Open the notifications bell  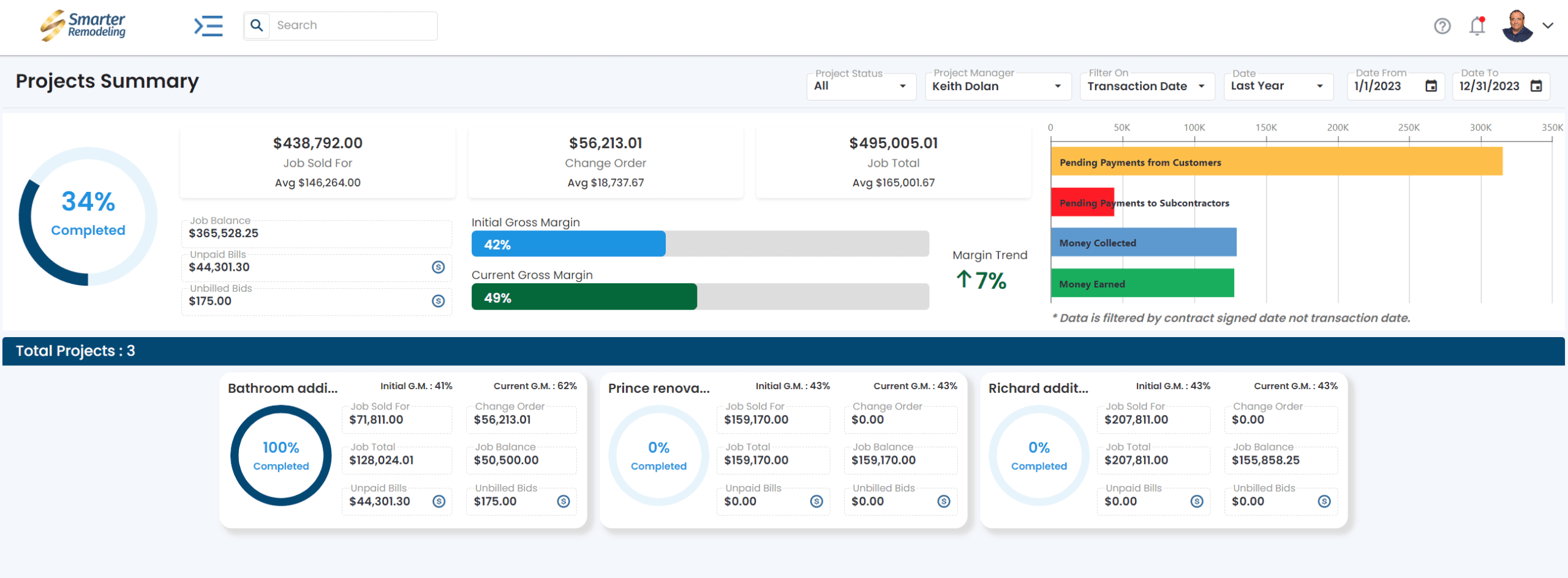click(1477, 26)
